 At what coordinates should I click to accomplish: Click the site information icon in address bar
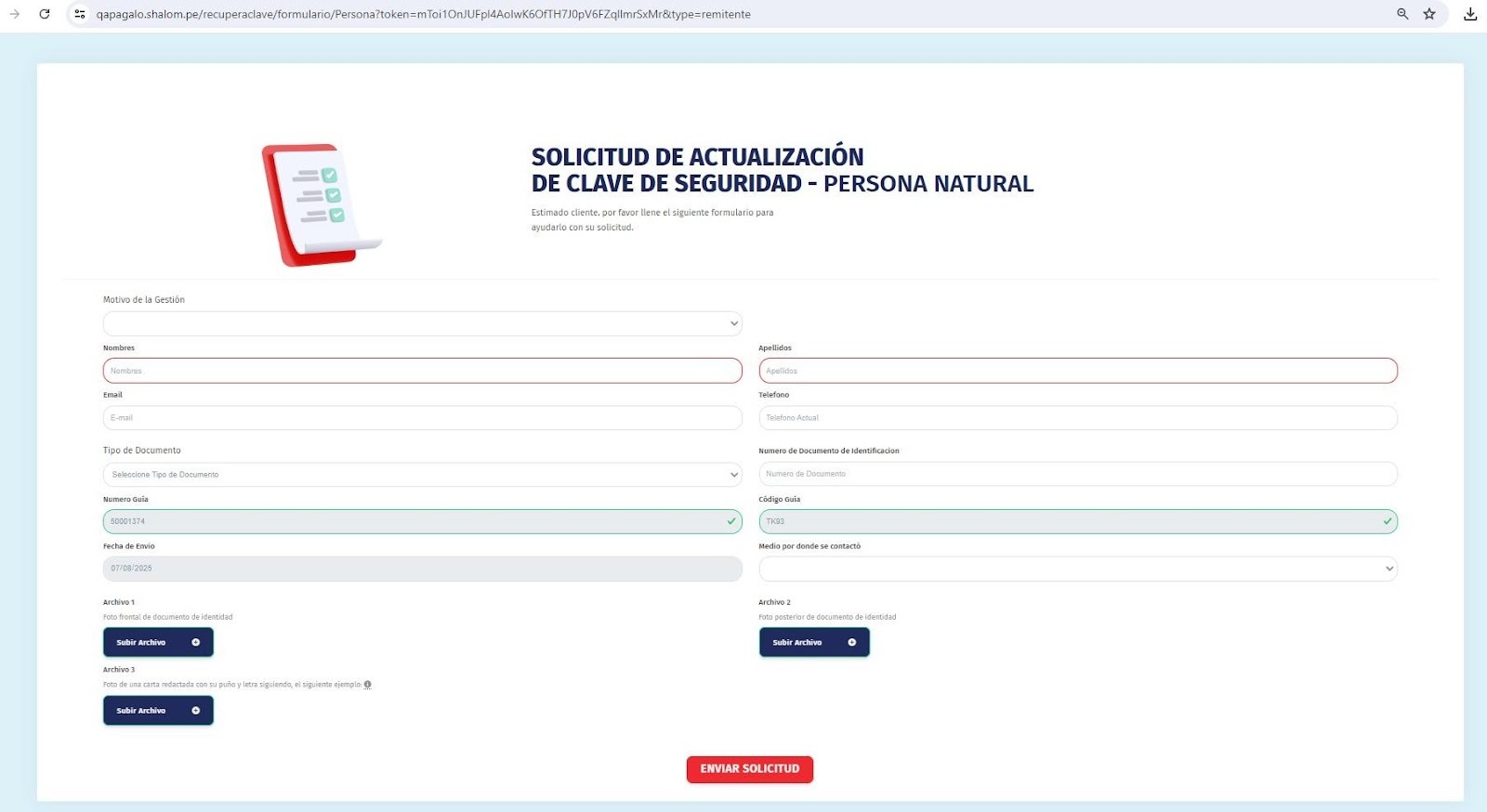click(80, 14)
